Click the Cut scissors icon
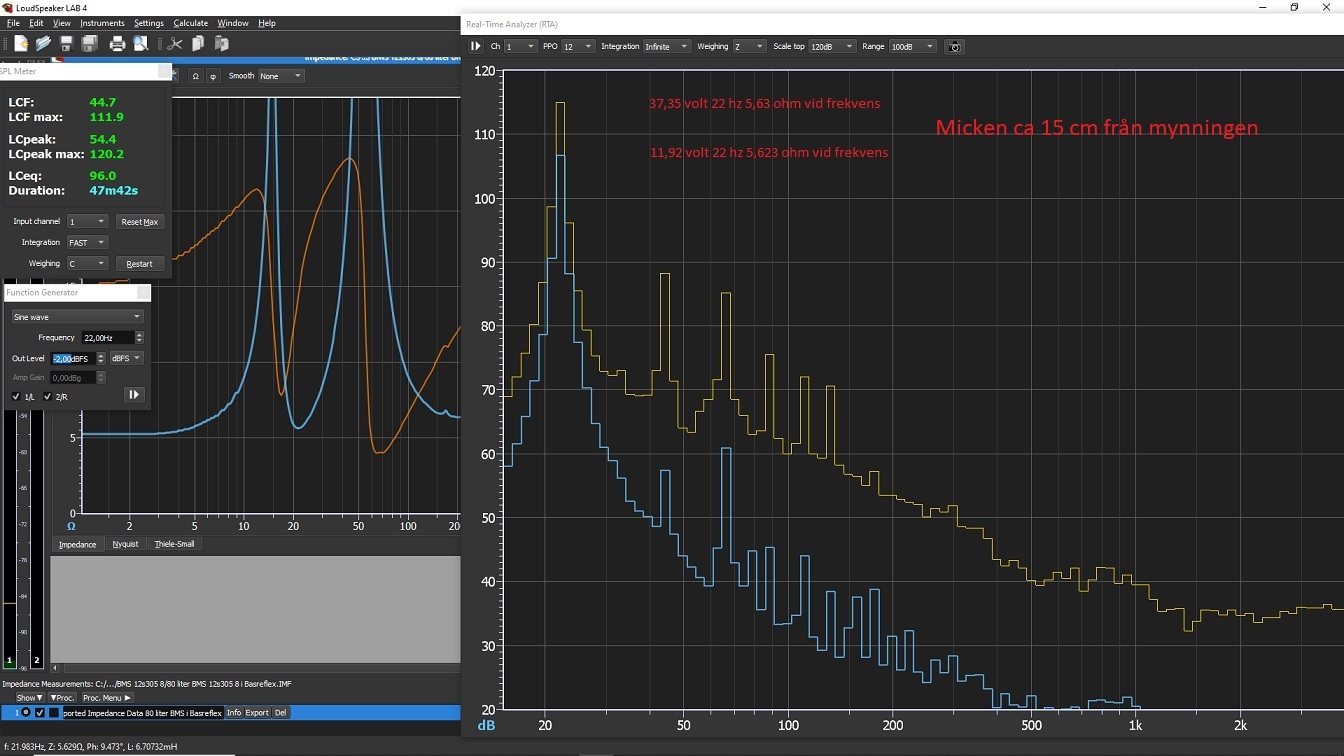This screenshot has width=1344, height=756. 175,44
